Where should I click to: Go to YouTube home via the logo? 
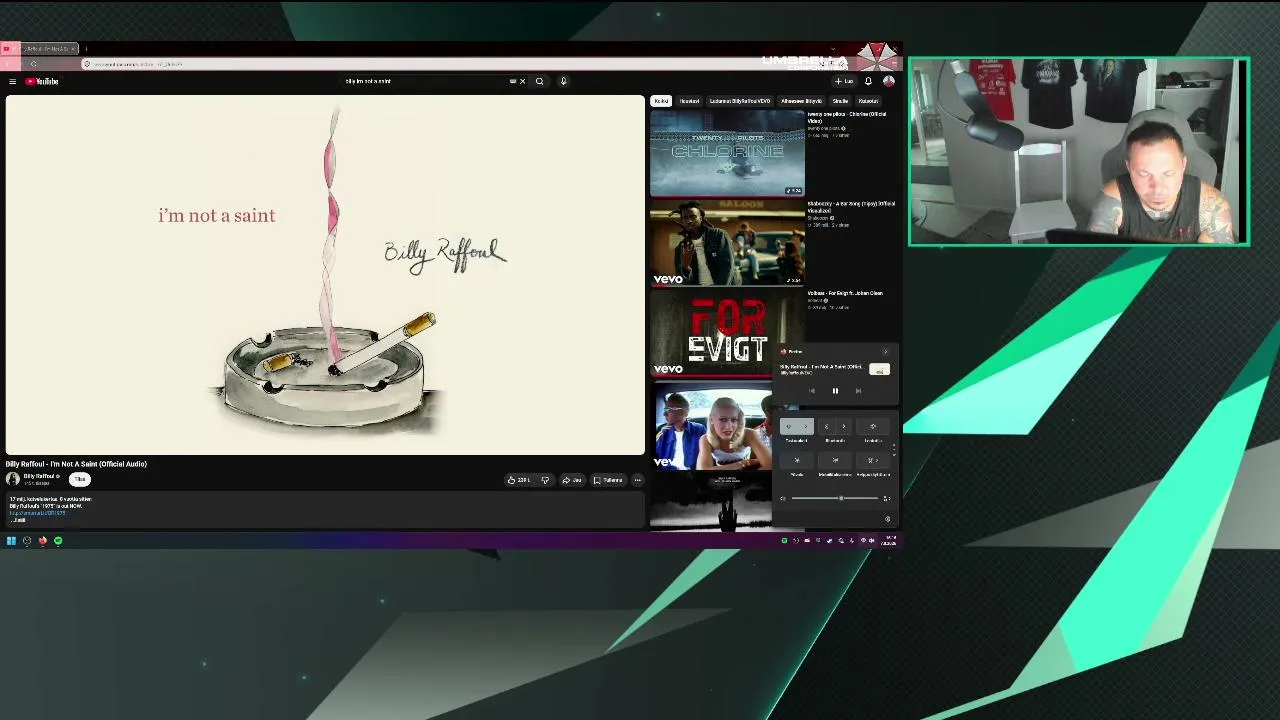pyautogui.click(x=42, y=82)
